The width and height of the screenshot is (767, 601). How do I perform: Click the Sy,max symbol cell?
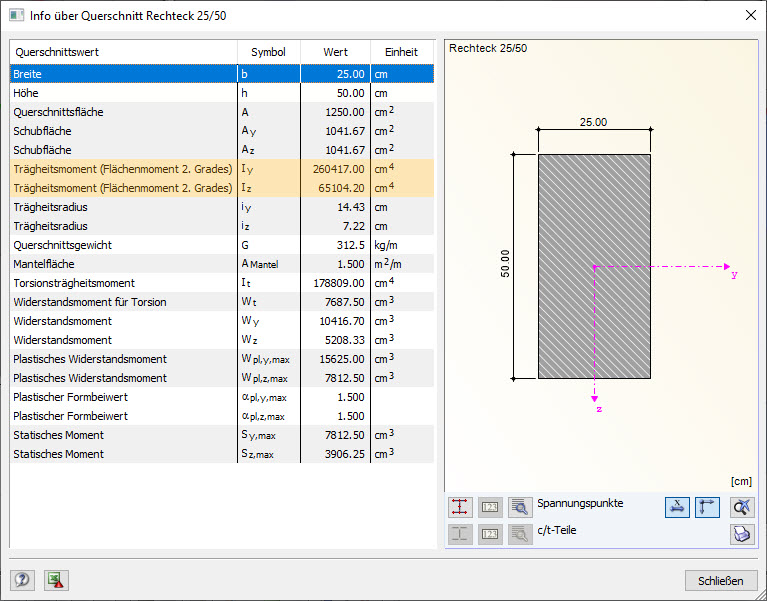tap(269, 435)
